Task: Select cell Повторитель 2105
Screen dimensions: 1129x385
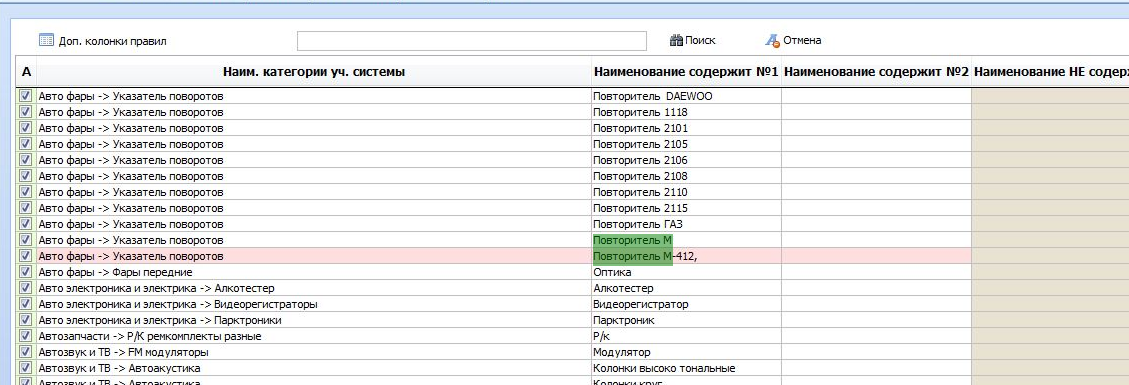Action: [686, 144]
